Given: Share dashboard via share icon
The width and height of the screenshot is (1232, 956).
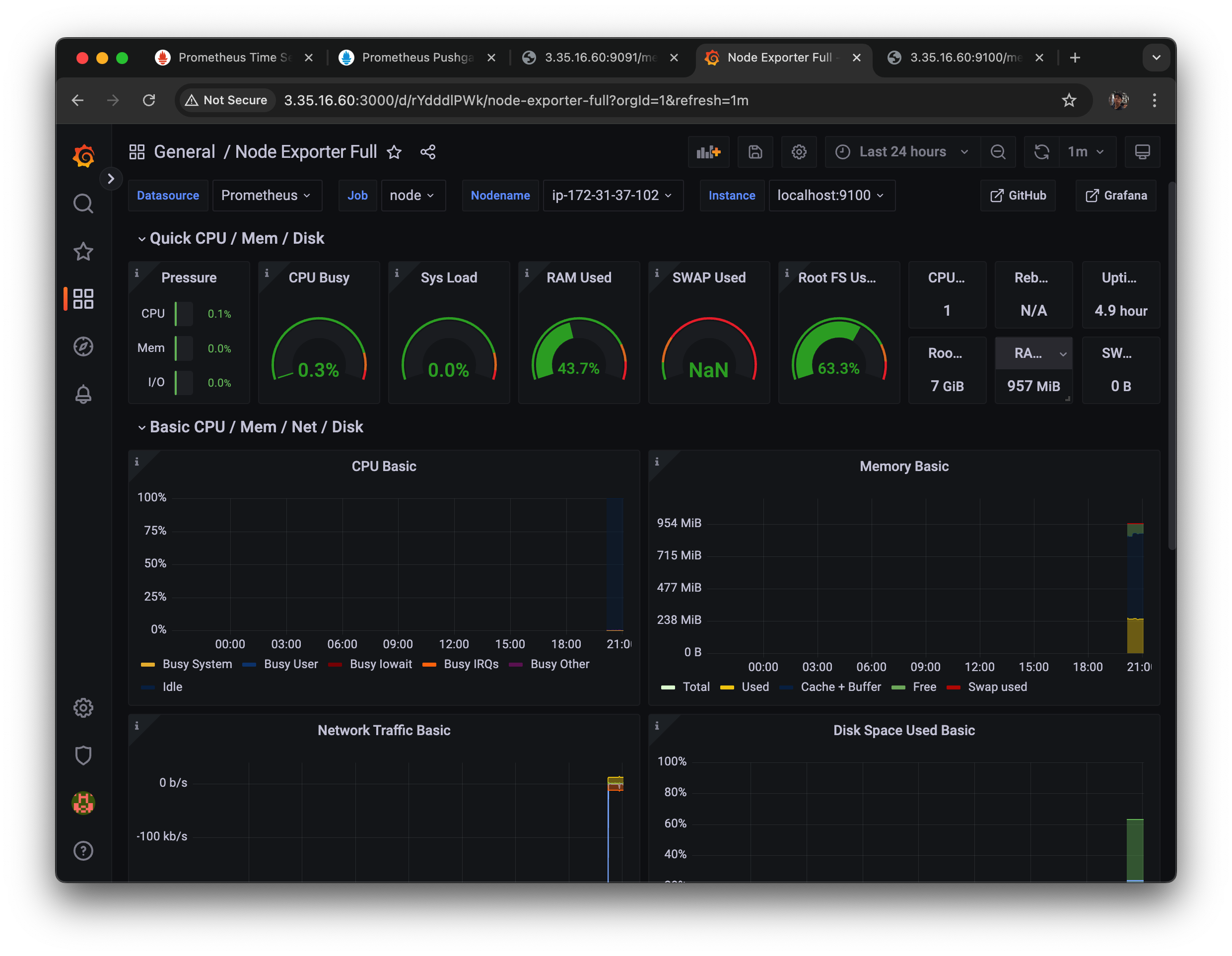Looking at the screenshot, I should tap(427, 152).
